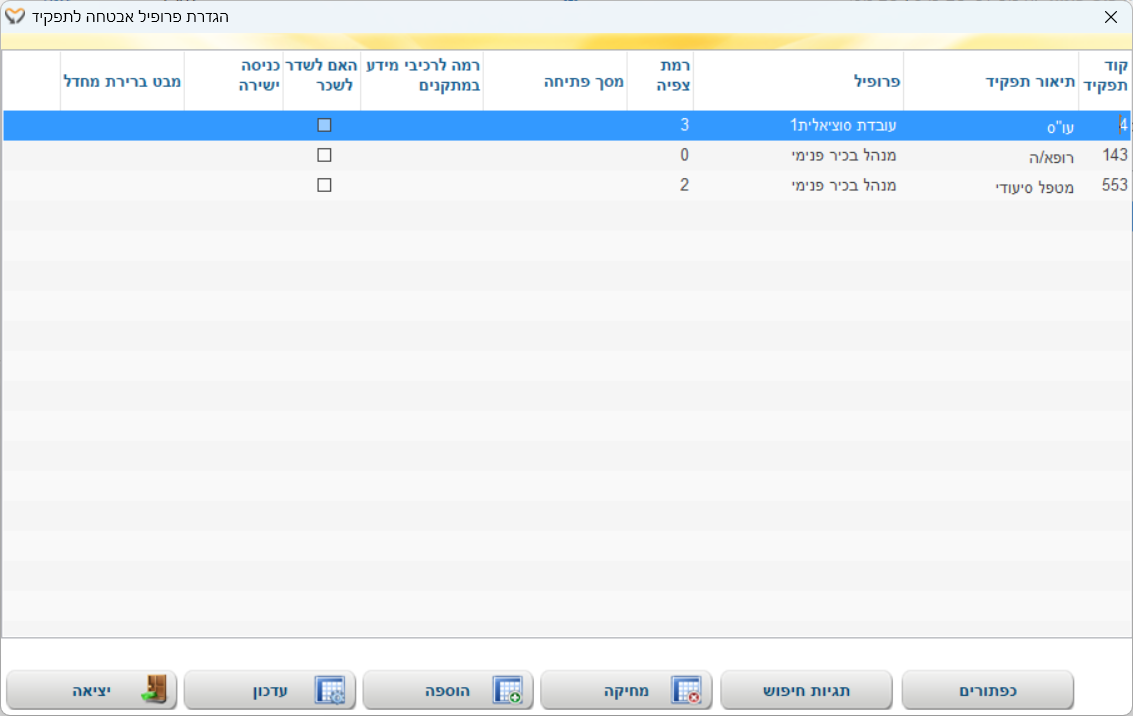This screenshot has height=716, width=1133.
Task: Click the door icon on the יציאה button
Action: coord(154,690)
